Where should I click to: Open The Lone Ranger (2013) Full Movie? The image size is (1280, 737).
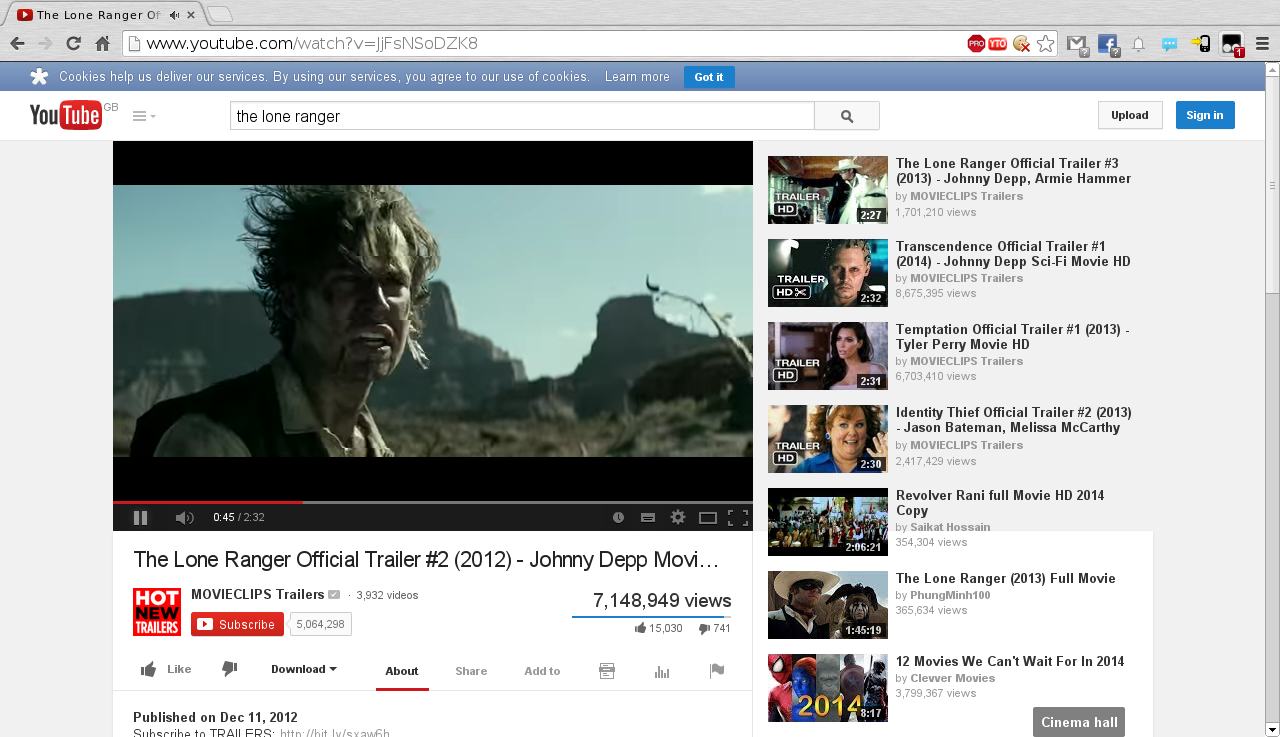[1006, 578]
